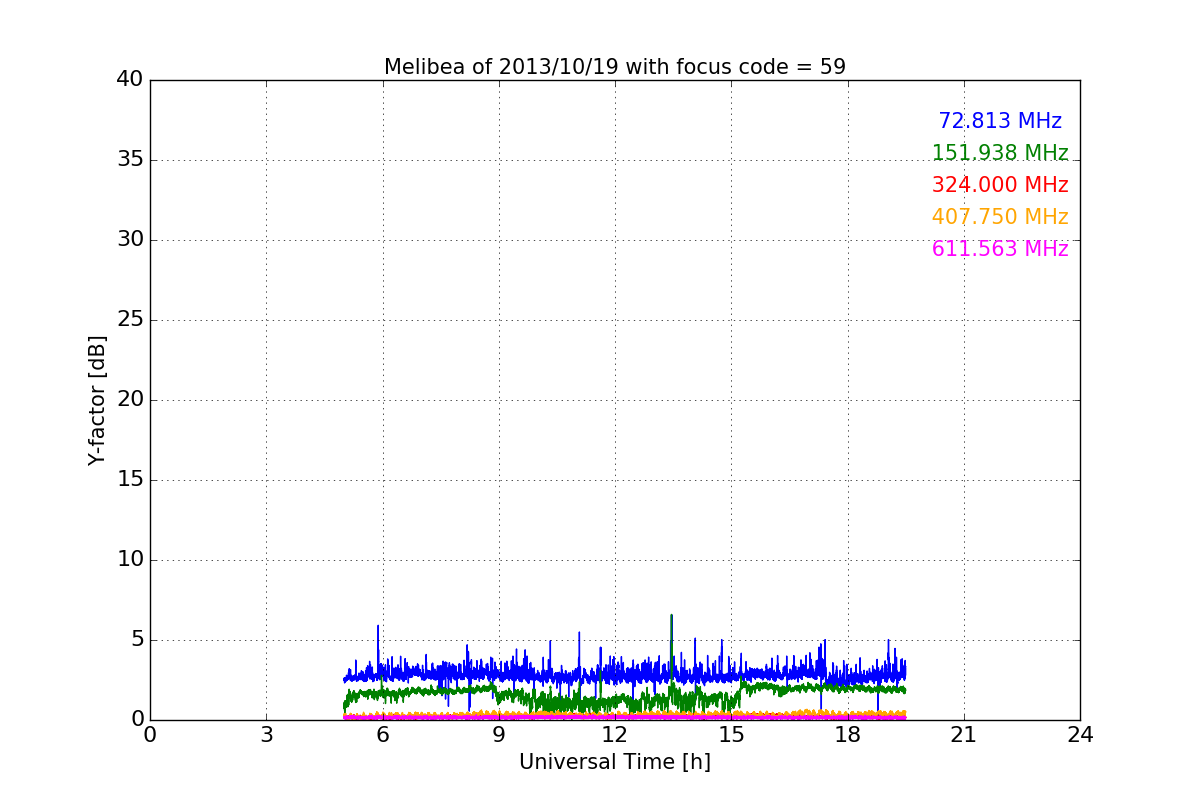Click the x-axis tick label 24
The height and width of the screenshot is (800, 1200).
point(1080,735)
